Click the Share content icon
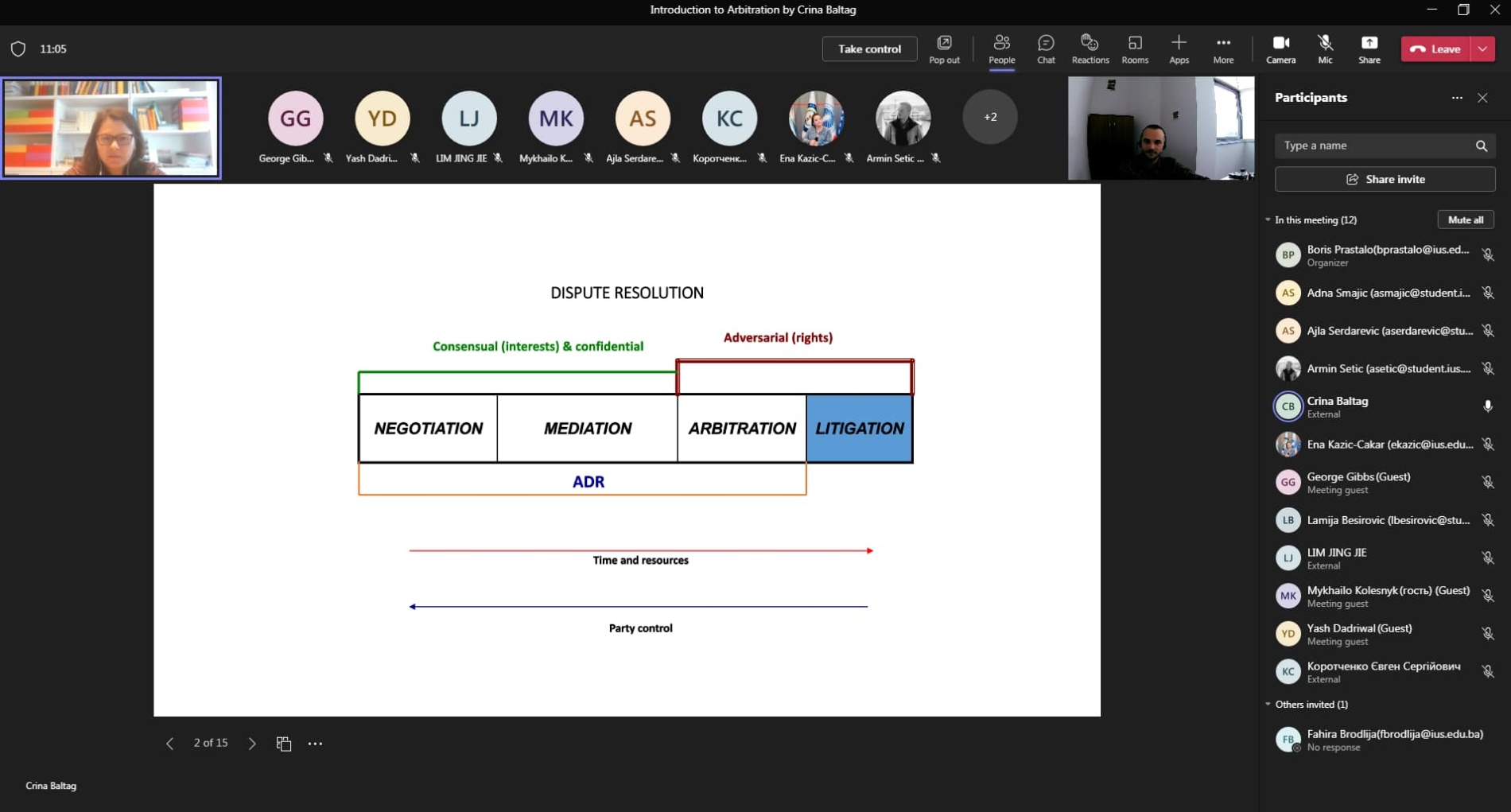 coord(1369,49)
